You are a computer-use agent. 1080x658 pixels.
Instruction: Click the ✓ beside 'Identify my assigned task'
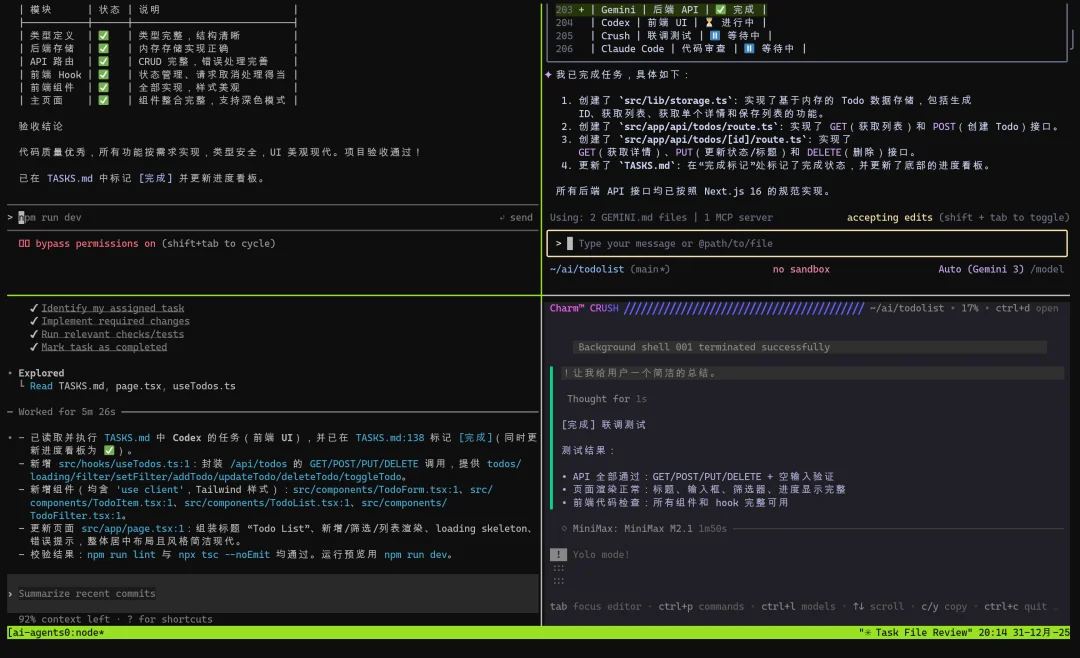[x=33, y=307]
